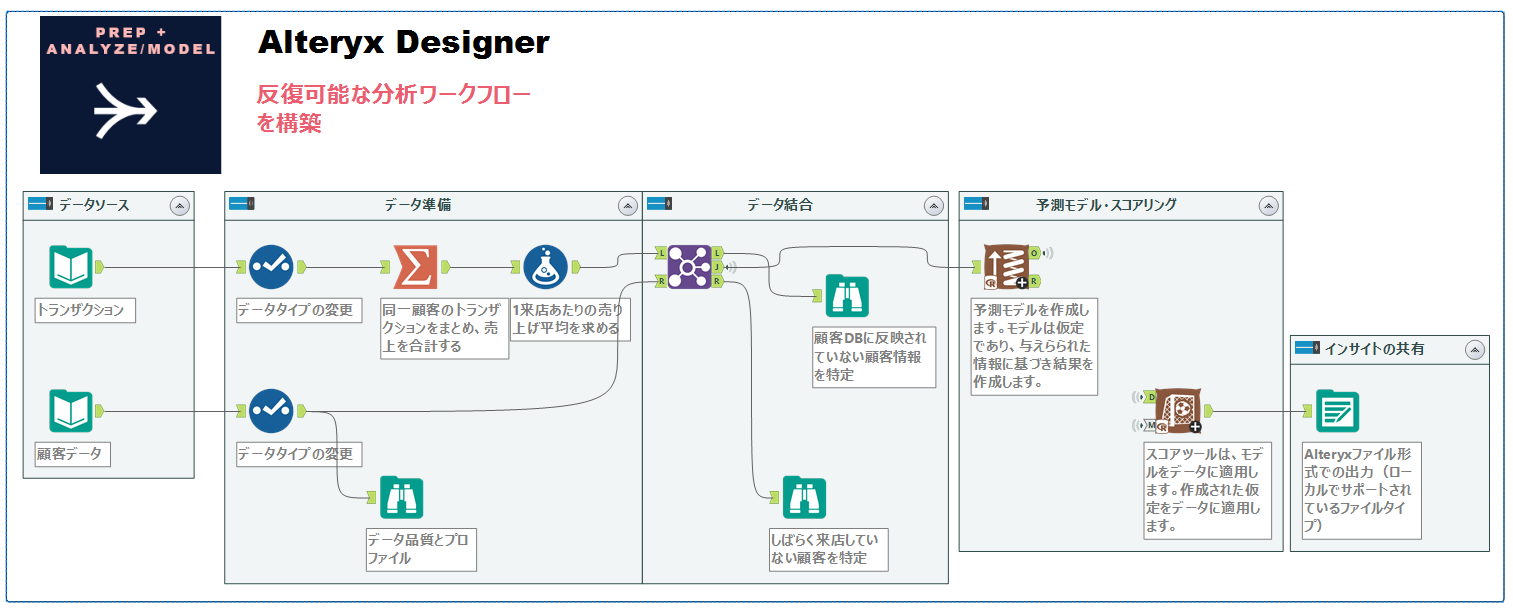Click the upper Select tool for トランザクション
This screenshot has width=1513, height=616.
[271, 267]
